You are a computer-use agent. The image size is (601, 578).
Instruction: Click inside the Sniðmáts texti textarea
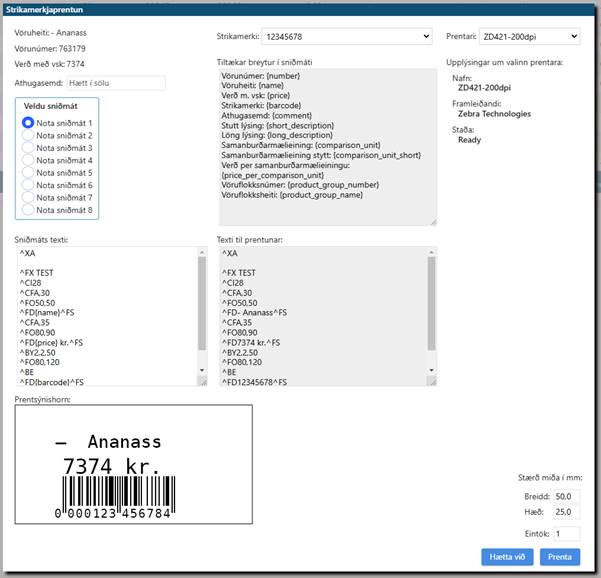pos(105,316)
